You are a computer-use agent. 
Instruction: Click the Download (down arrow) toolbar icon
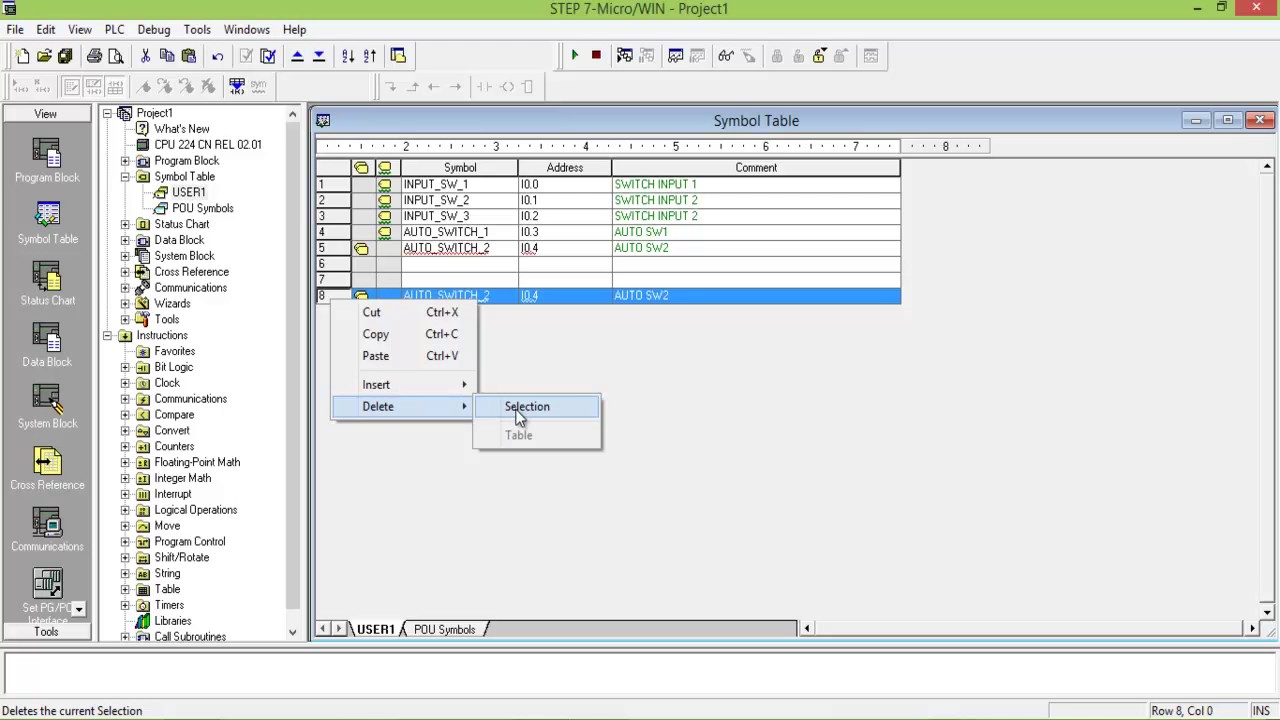[x=319, y=56]
